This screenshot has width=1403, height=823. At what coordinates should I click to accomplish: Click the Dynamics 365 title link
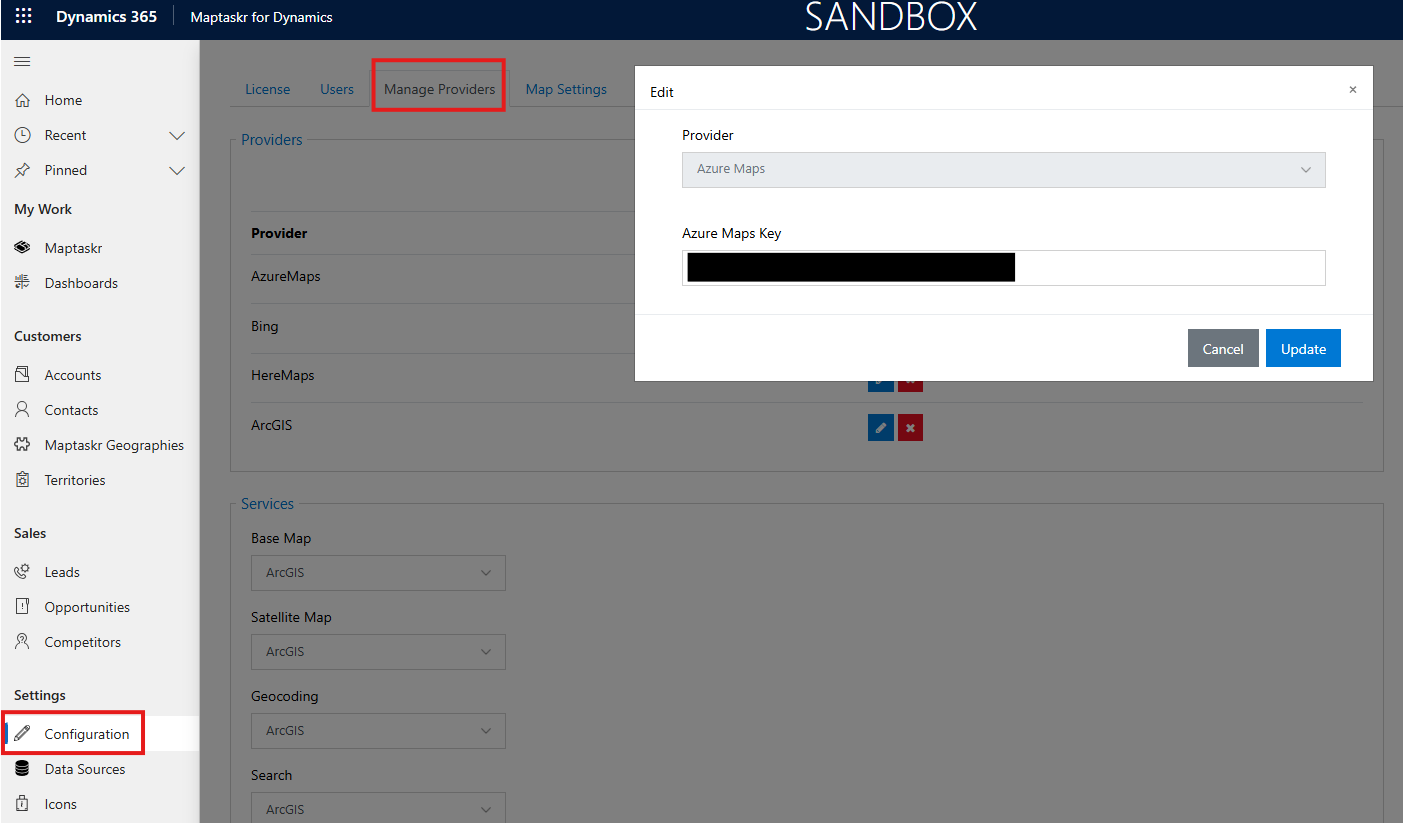click(106, 17)
